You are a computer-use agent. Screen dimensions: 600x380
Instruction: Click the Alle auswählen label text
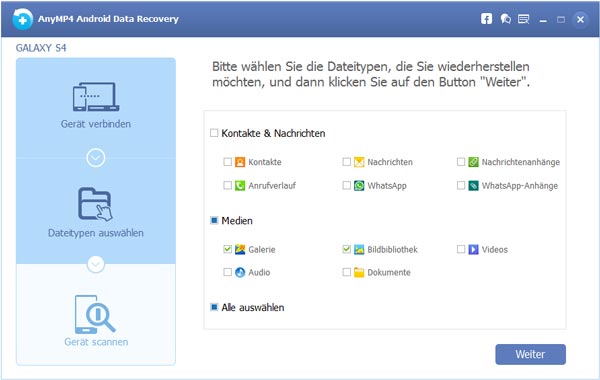coord(253,307)
